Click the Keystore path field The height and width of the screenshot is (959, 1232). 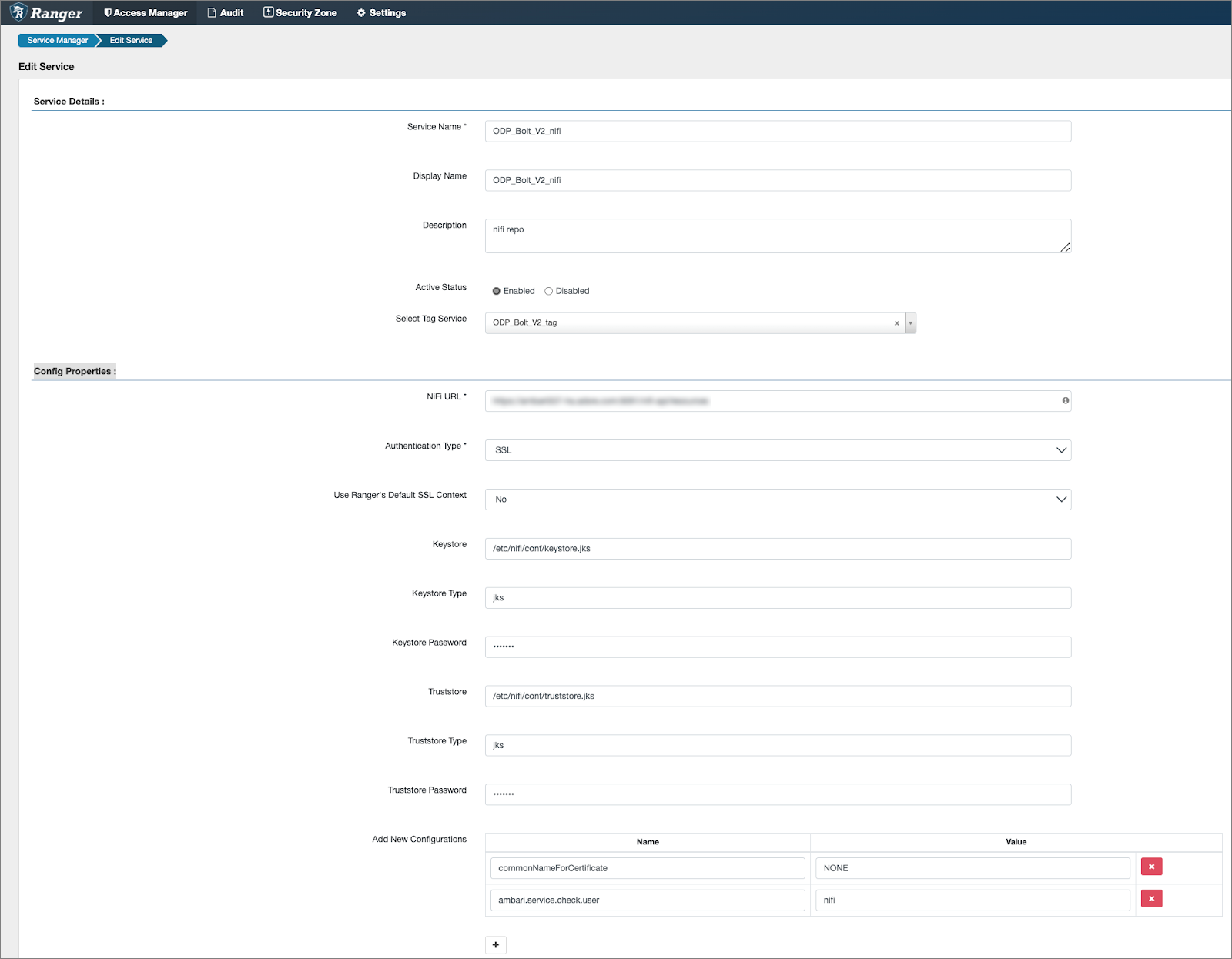(x=778, y=549)
